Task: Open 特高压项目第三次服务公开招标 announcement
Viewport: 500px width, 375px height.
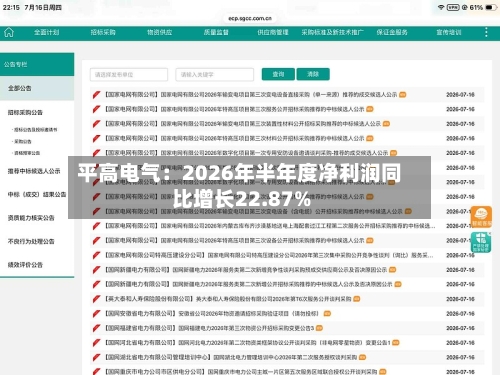Action: [234, 109]
